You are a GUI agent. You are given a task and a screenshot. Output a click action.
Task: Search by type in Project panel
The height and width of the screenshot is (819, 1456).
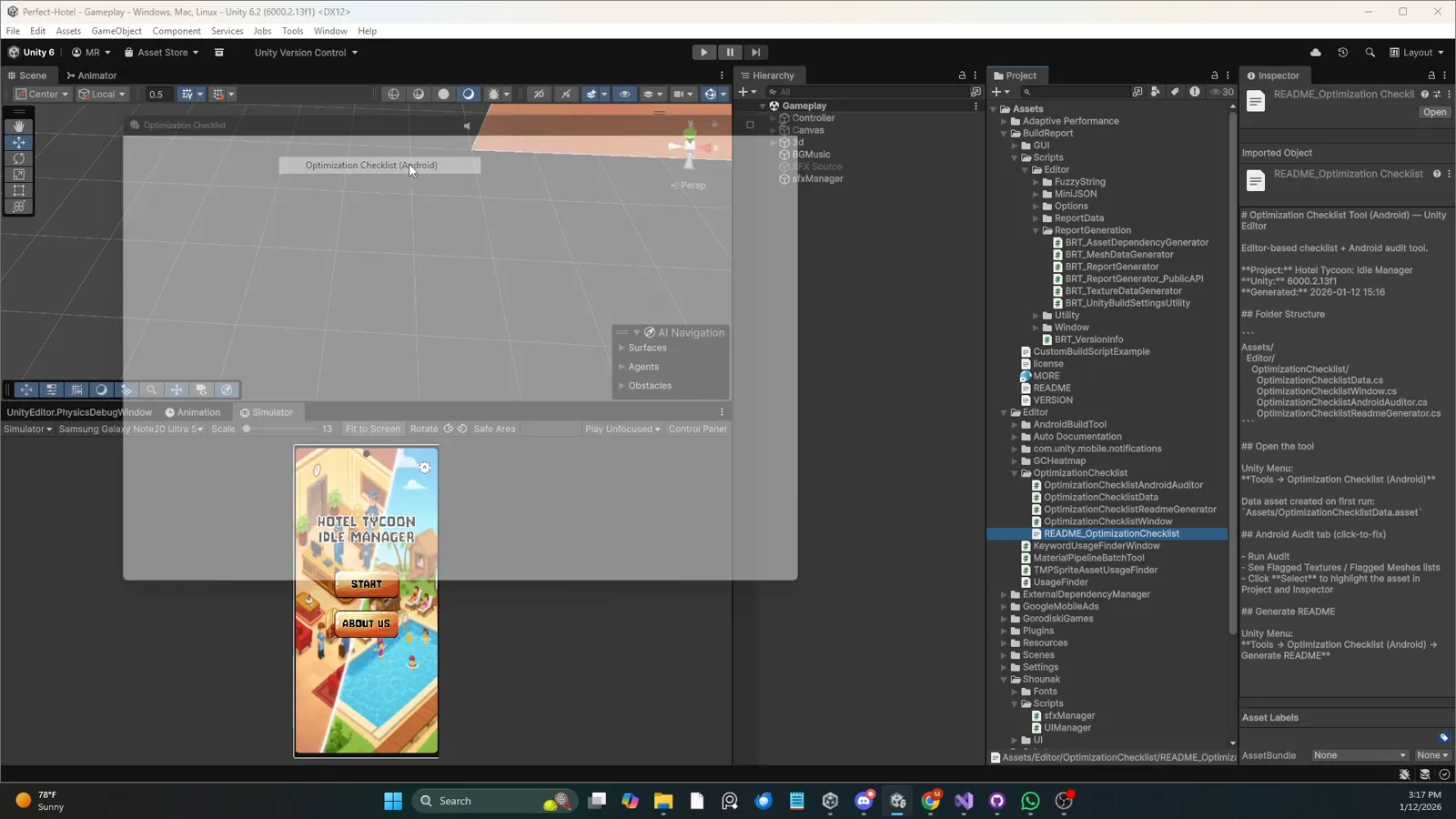pos(1156,92)
